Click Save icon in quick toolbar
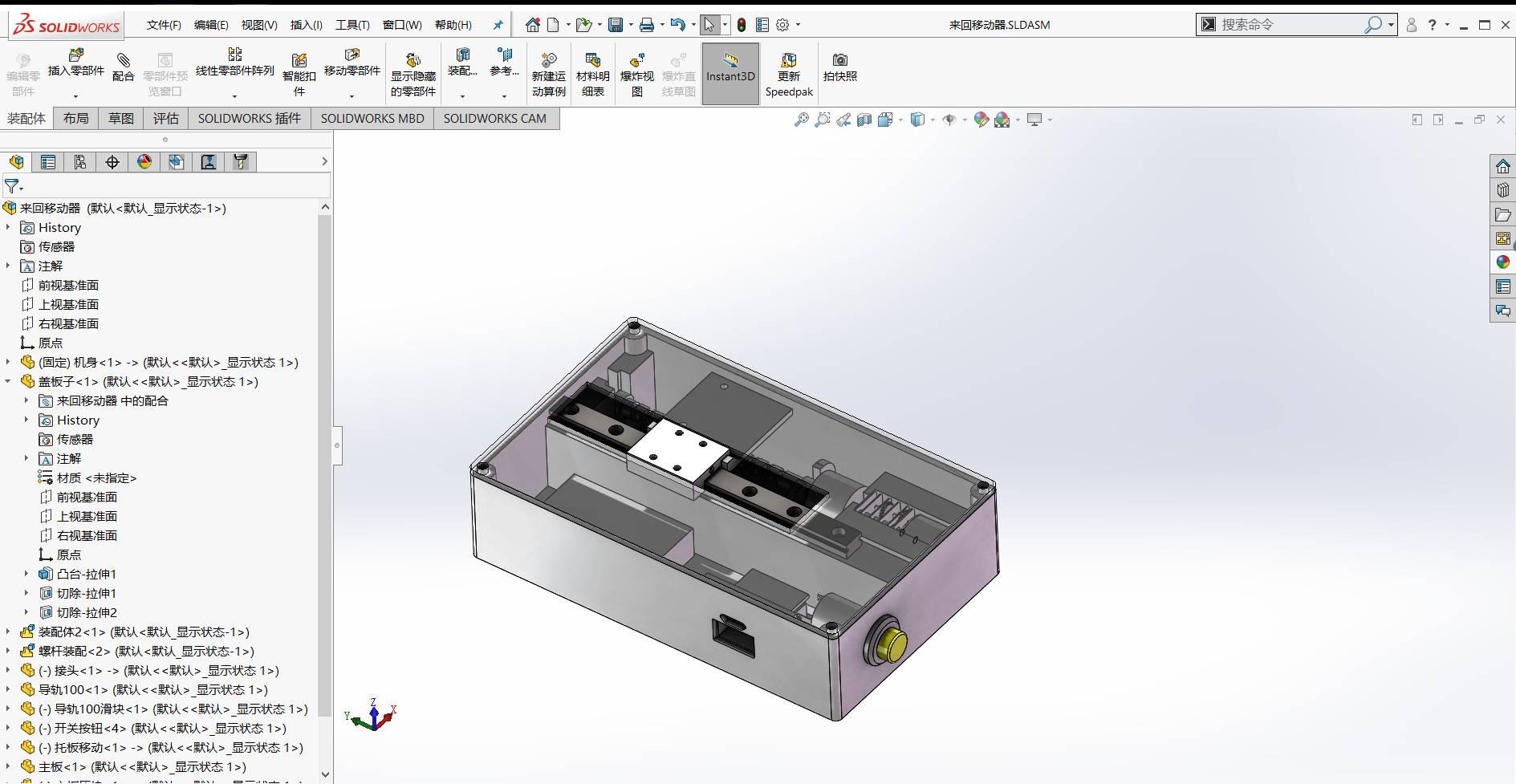The width and height of the screenshot is (1516, 784). click(616, 25)
